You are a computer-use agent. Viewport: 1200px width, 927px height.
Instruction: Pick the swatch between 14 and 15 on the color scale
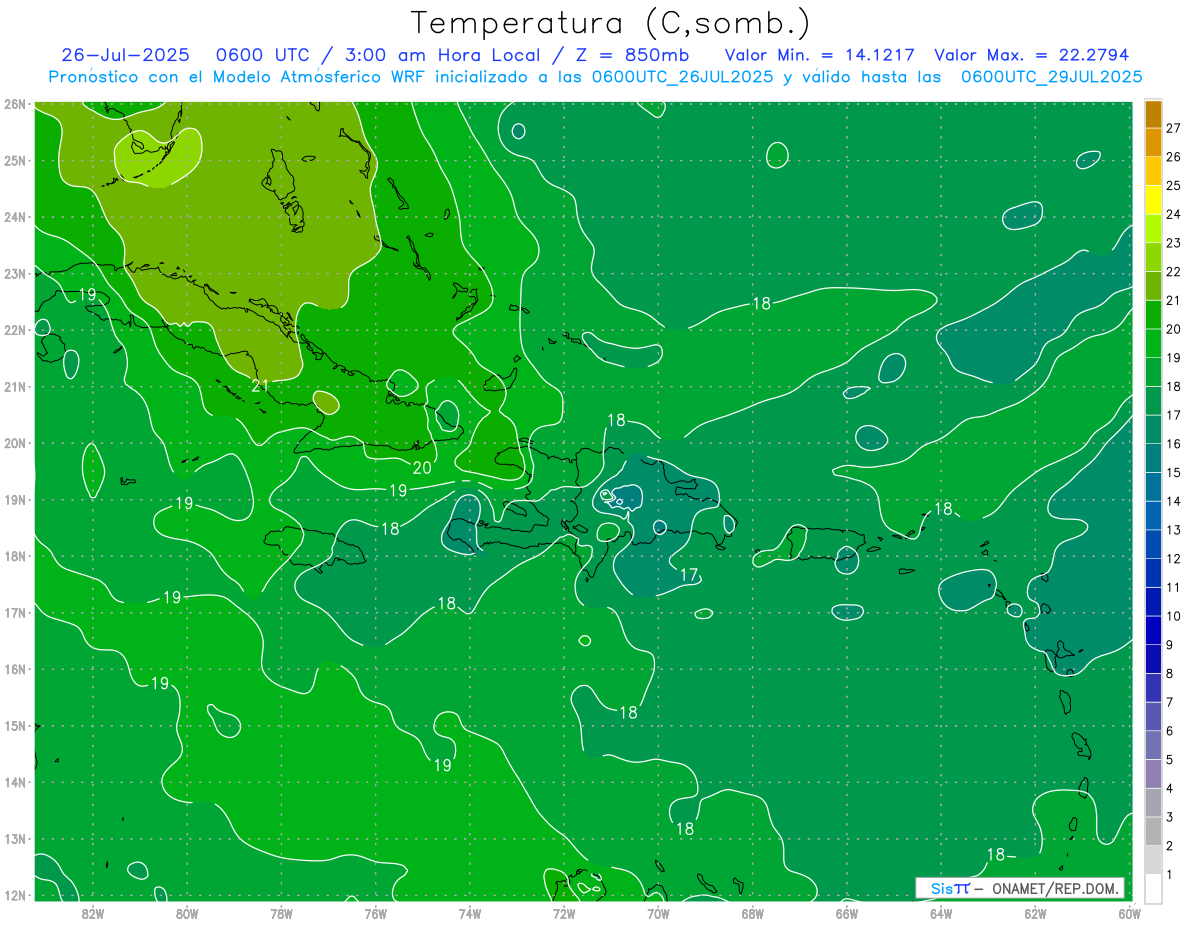(x=1153, y=486)
